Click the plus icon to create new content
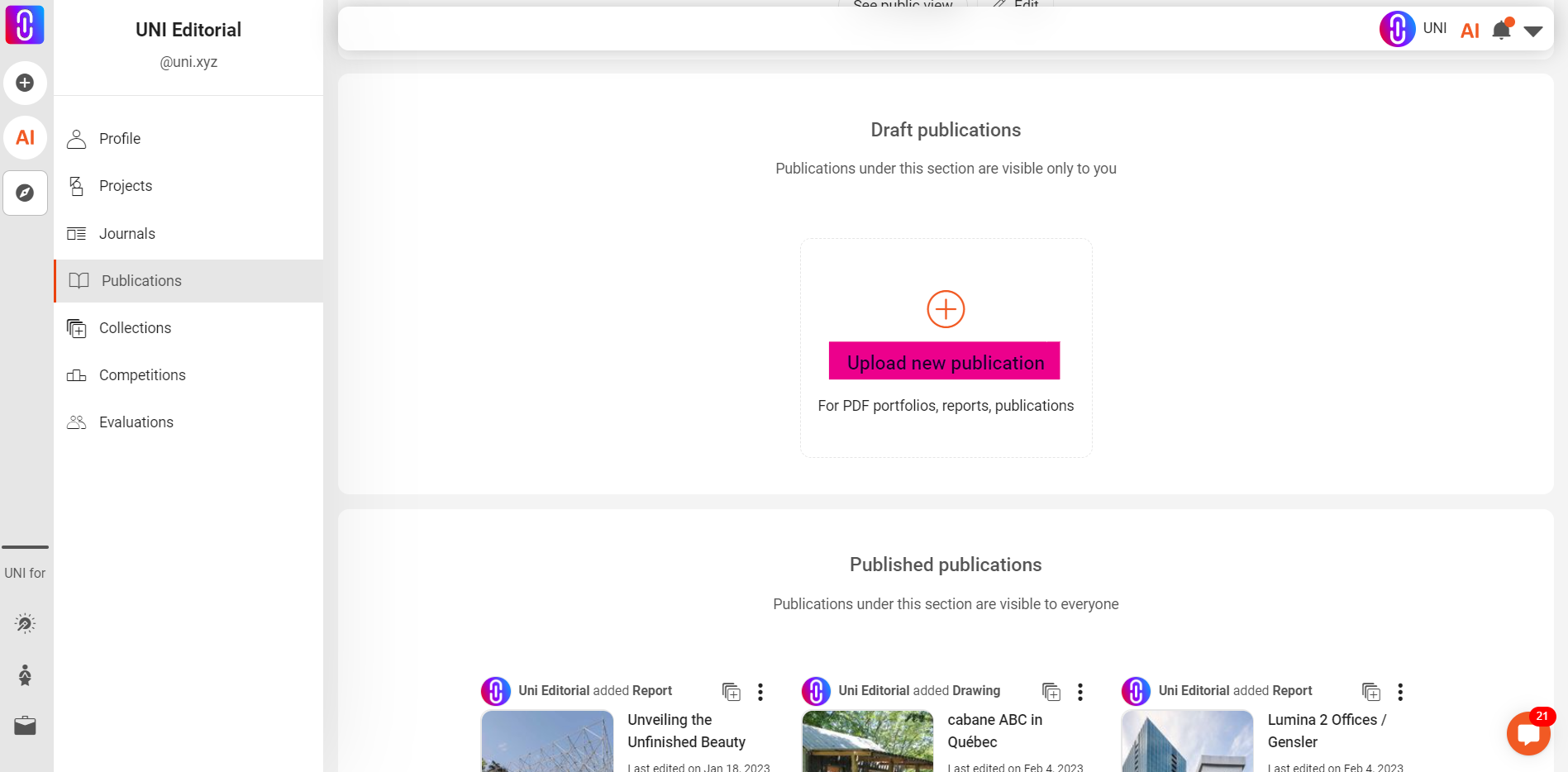The width and height of the screenshot is (1568, 772). [25, 83]
